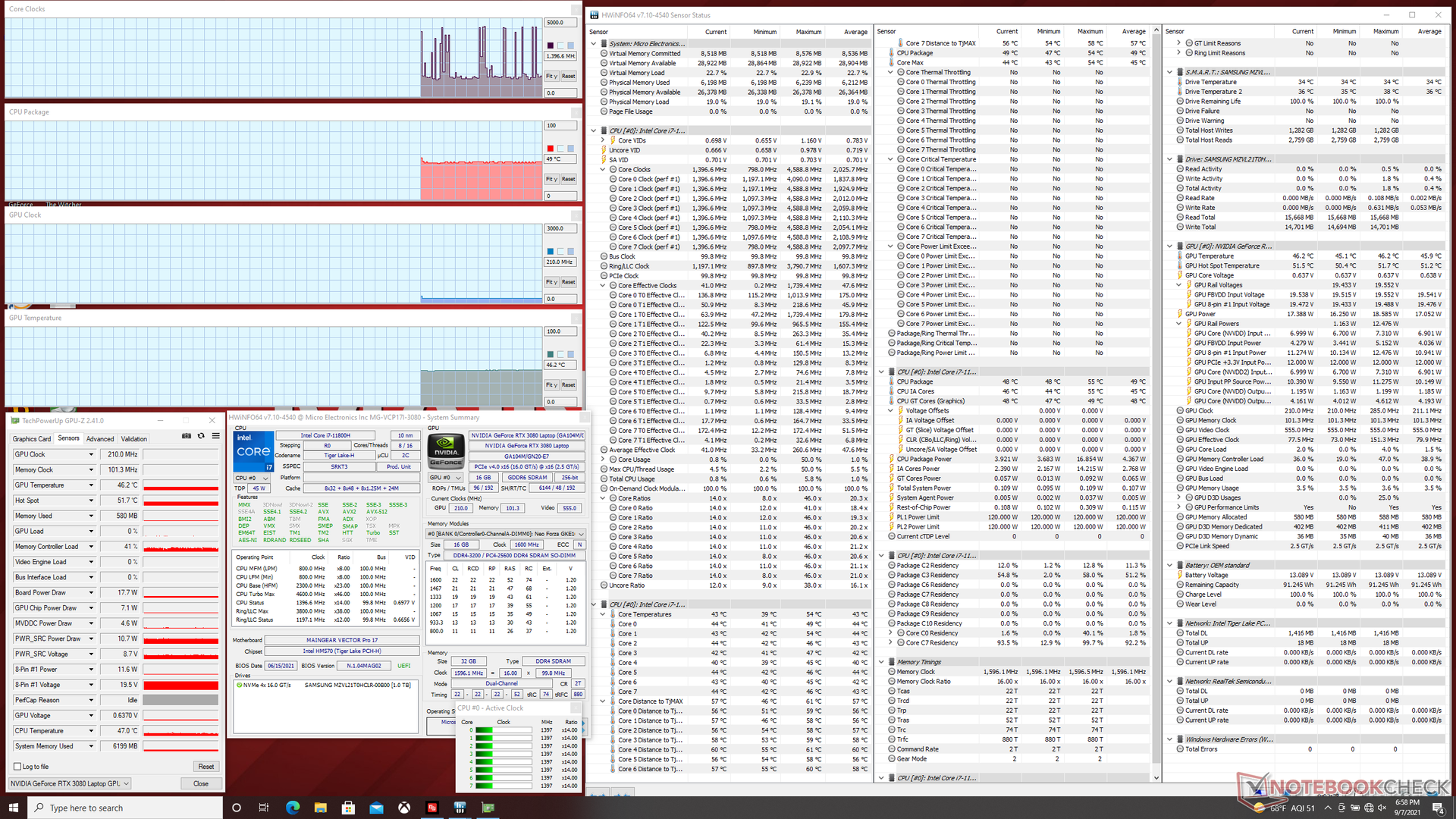Open the Xbox app from taskbar
Screen dimensions: 1456x819
[404, 808]
